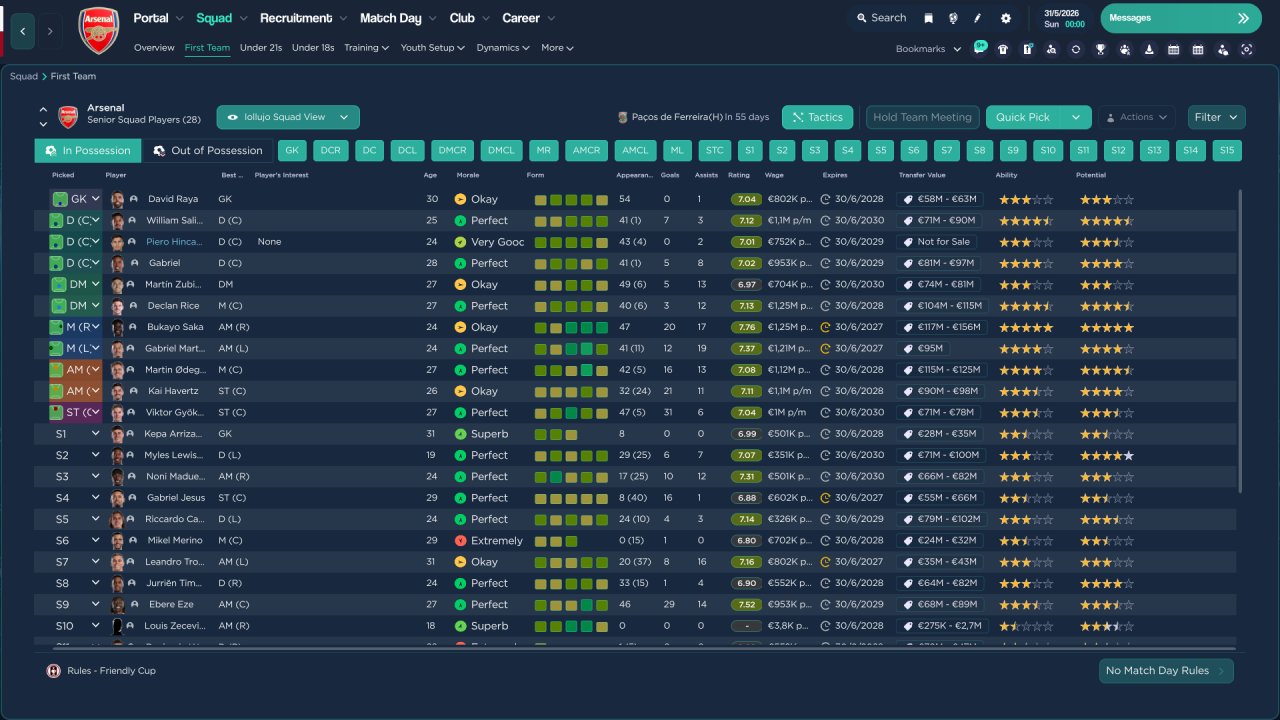Switch to Out of Possession view

[207, 151]
